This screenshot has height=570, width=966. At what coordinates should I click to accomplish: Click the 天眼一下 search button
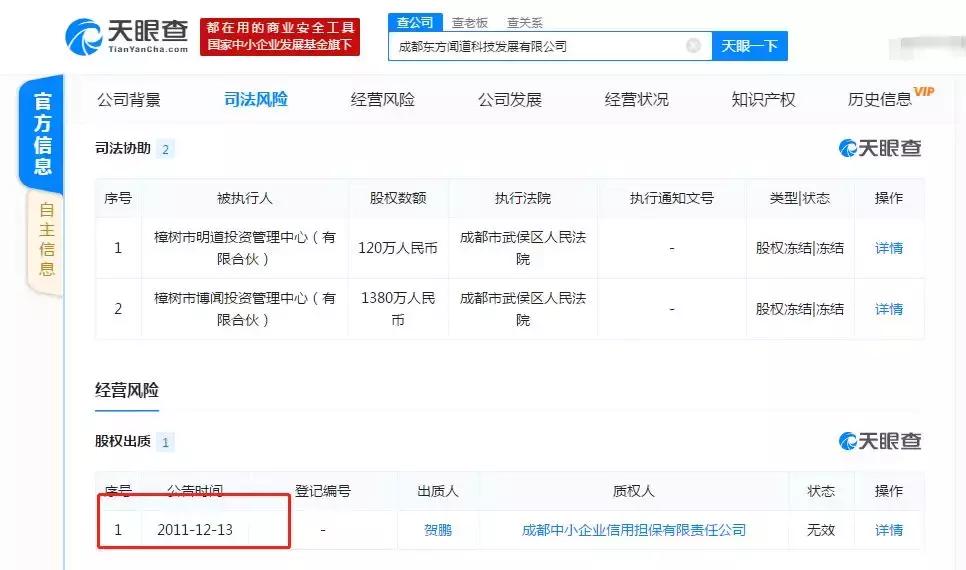coord(749,46)
